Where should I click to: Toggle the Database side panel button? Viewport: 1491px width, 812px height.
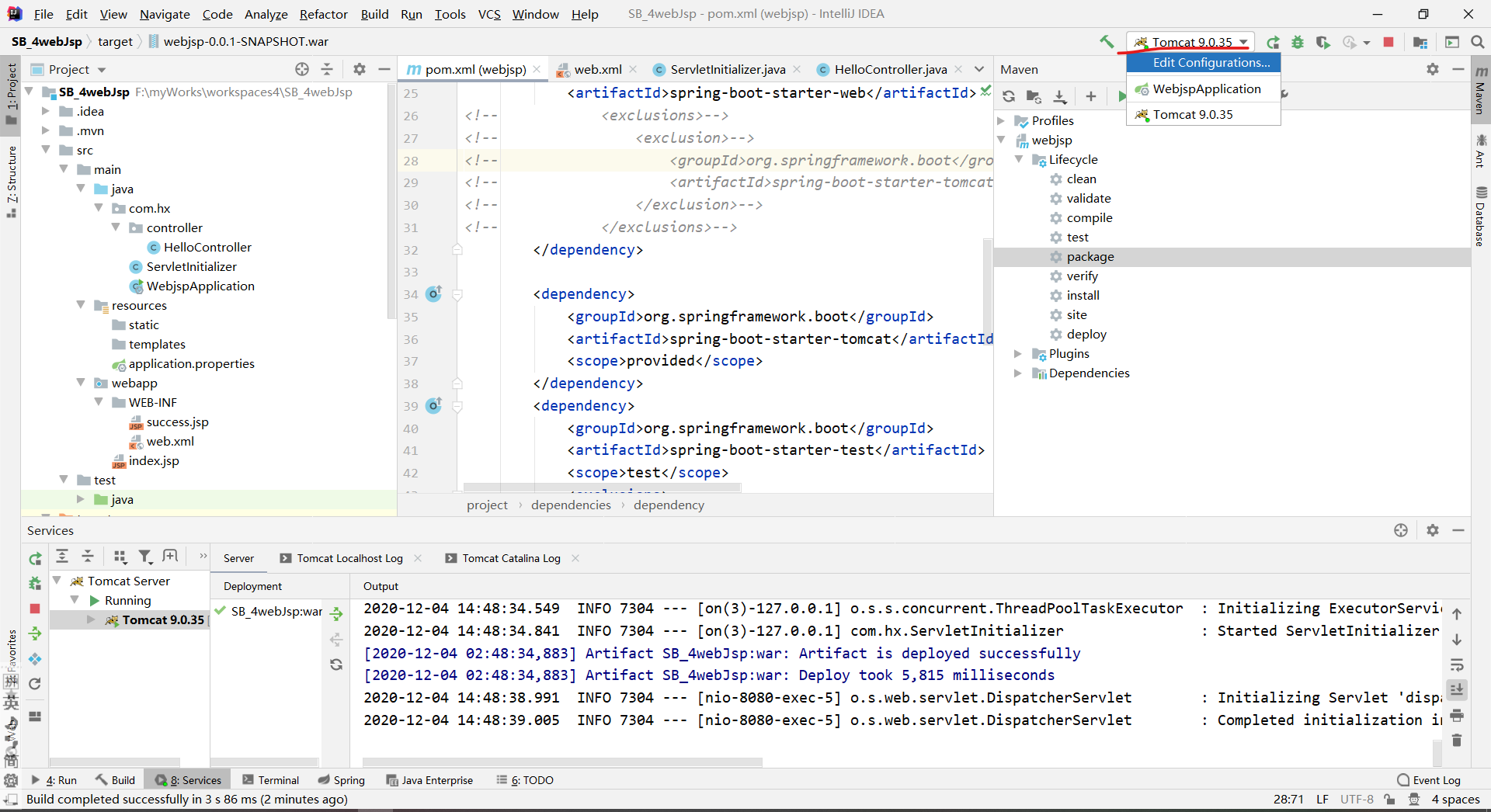coord(1481,217)
